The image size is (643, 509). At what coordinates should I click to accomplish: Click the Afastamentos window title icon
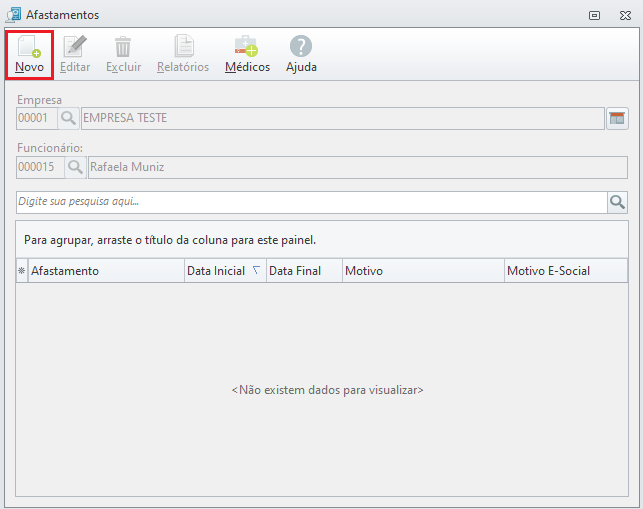(x=13, y=15)
